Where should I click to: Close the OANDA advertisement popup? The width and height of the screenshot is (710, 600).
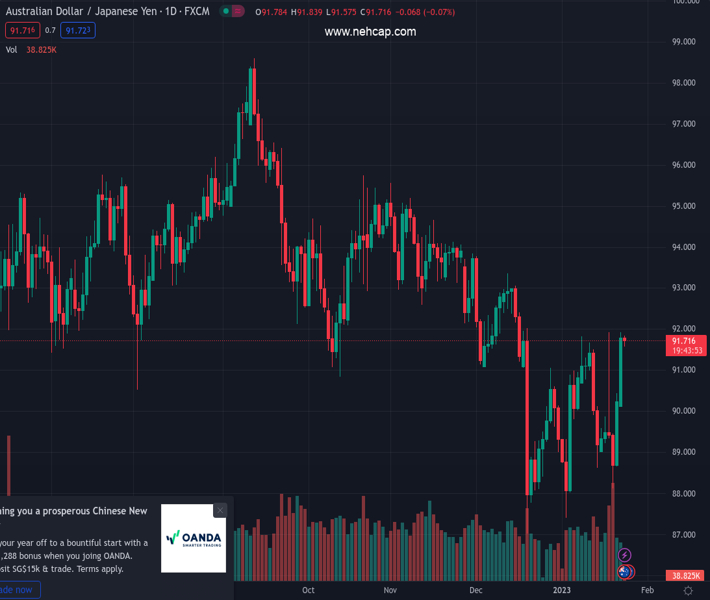coord(220,510)
